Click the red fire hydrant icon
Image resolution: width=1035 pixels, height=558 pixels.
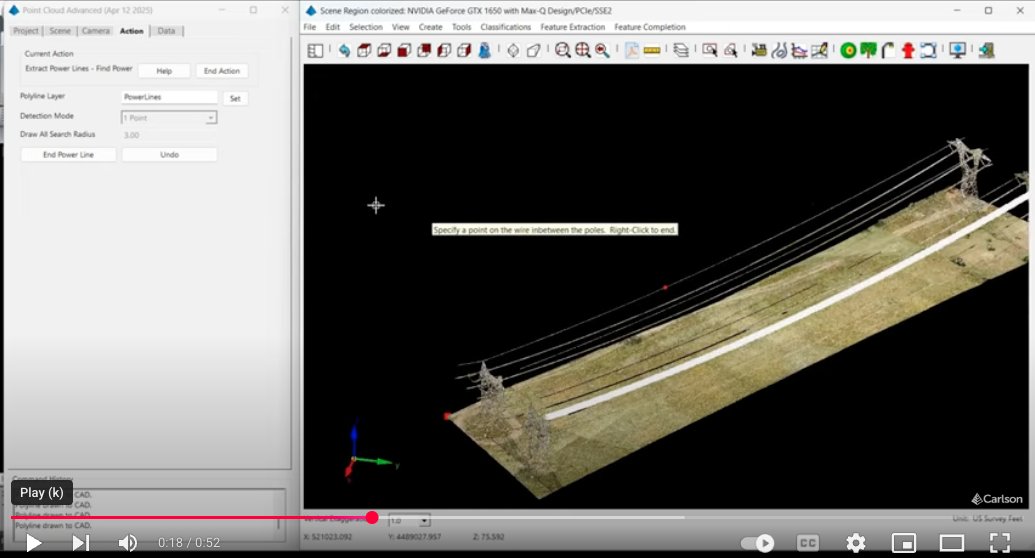(x=908, y=50)
